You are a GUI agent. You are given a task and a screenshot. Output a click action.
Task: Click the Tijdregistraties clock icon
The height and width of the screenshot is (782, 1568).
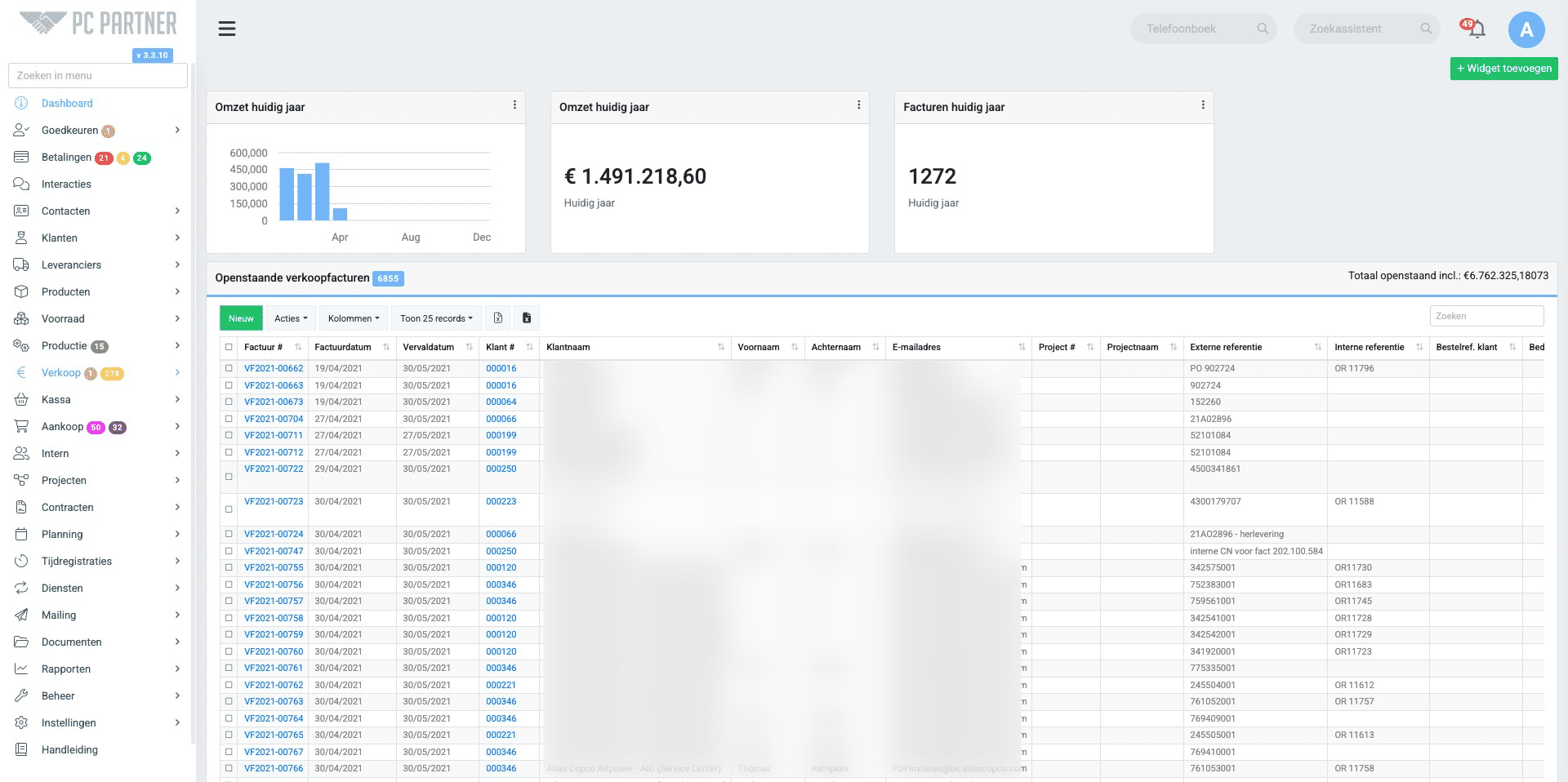(x=22, y=561)
